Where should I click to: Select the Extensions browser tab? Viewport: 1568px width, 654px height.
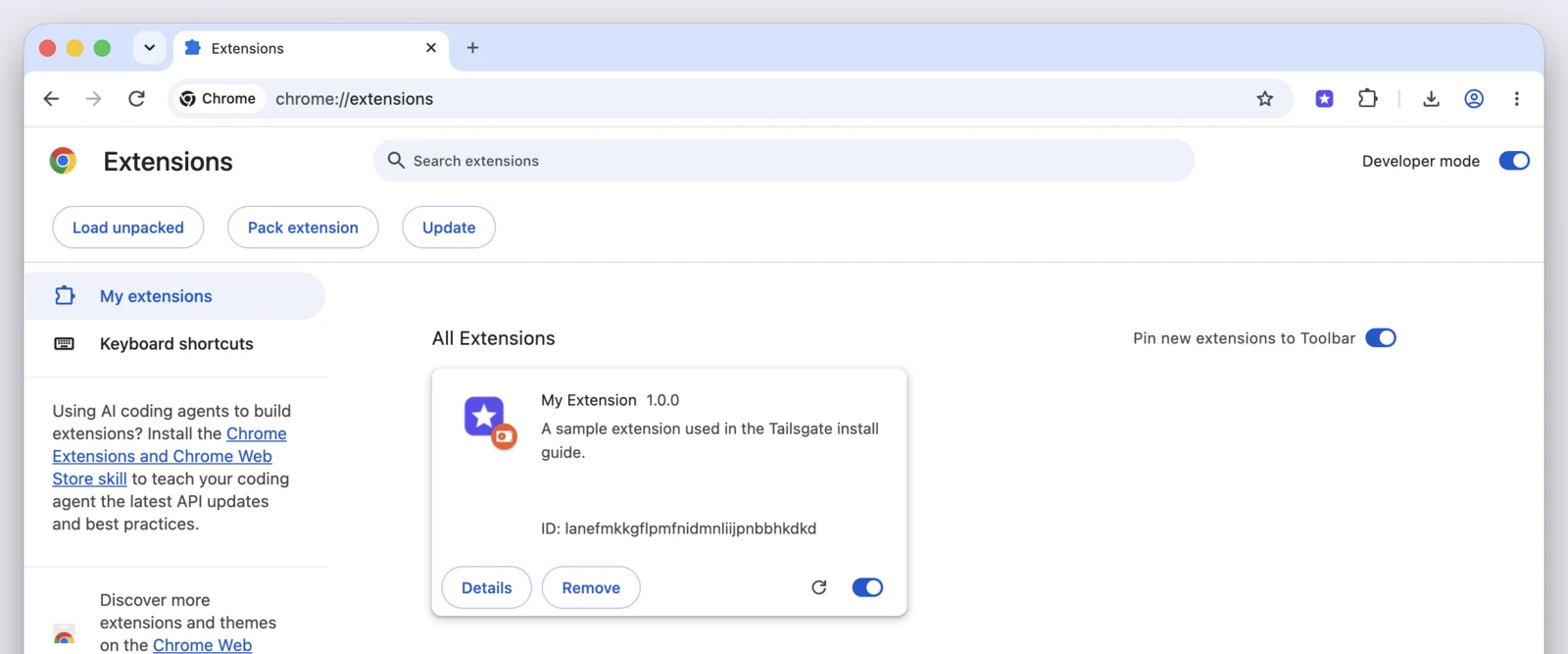click(311, 48)
